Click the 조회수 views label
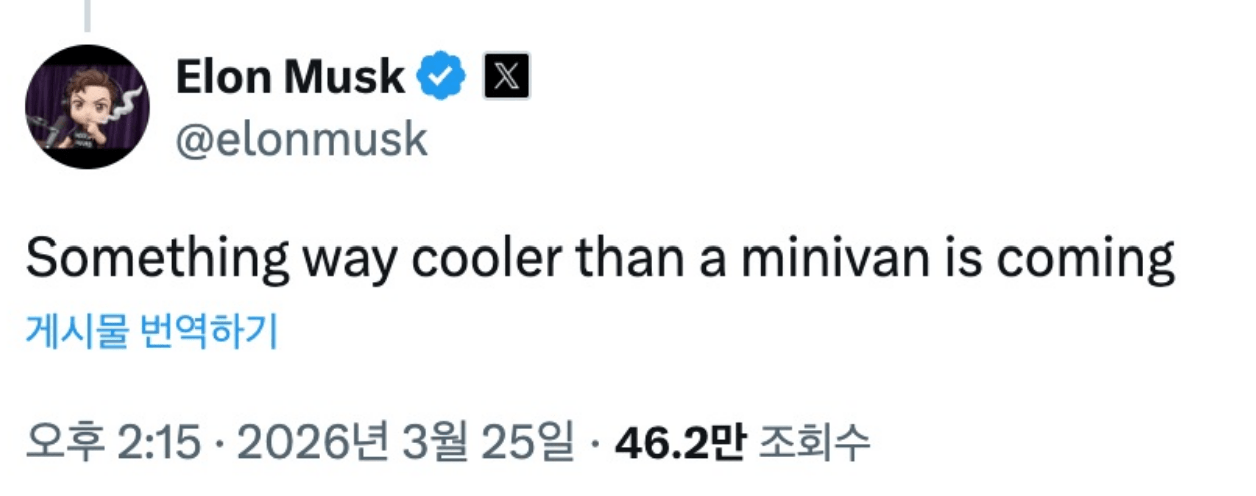This screenshot has height=496, width=1256. click(815, 442)
